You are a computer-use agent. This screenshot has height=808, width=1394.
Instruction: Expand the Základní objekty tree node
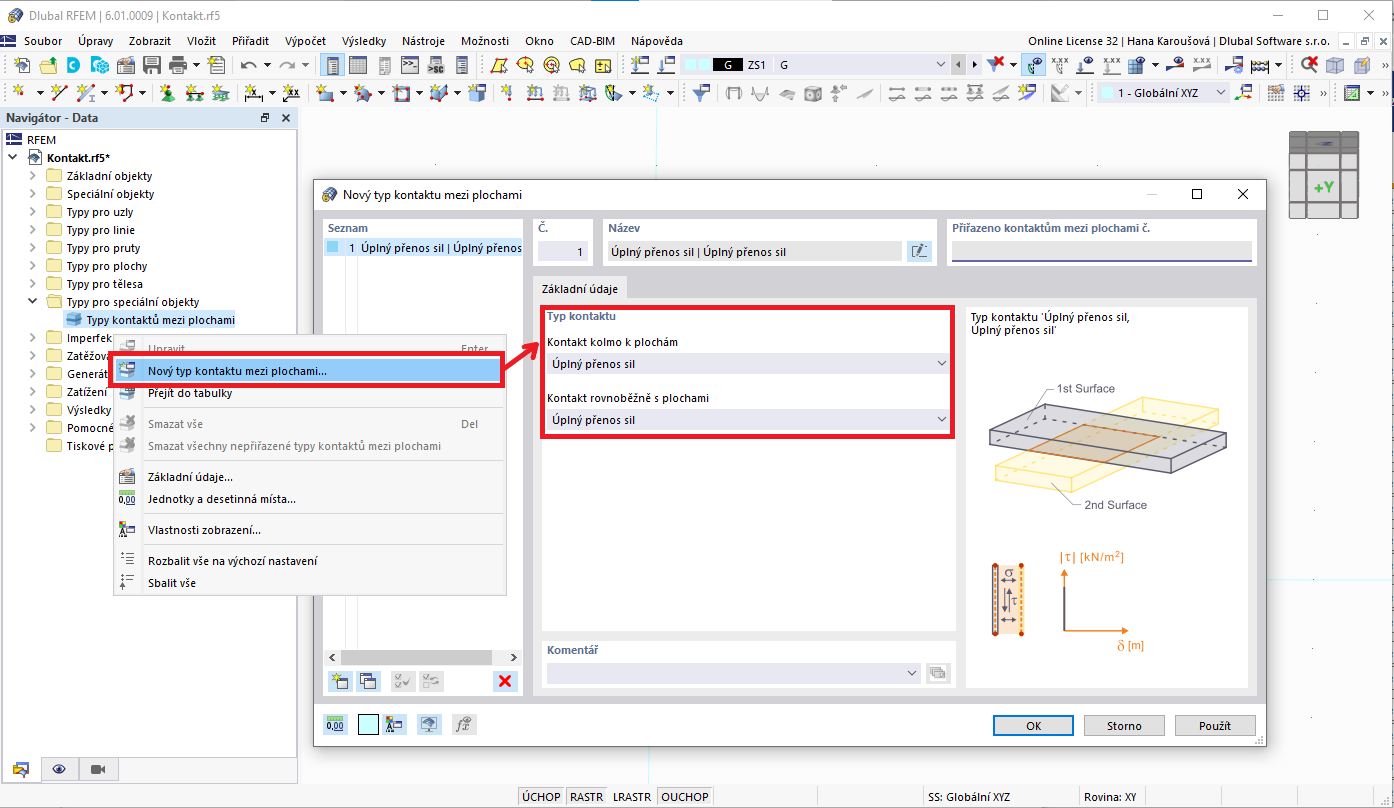click(x=32, y=176)
